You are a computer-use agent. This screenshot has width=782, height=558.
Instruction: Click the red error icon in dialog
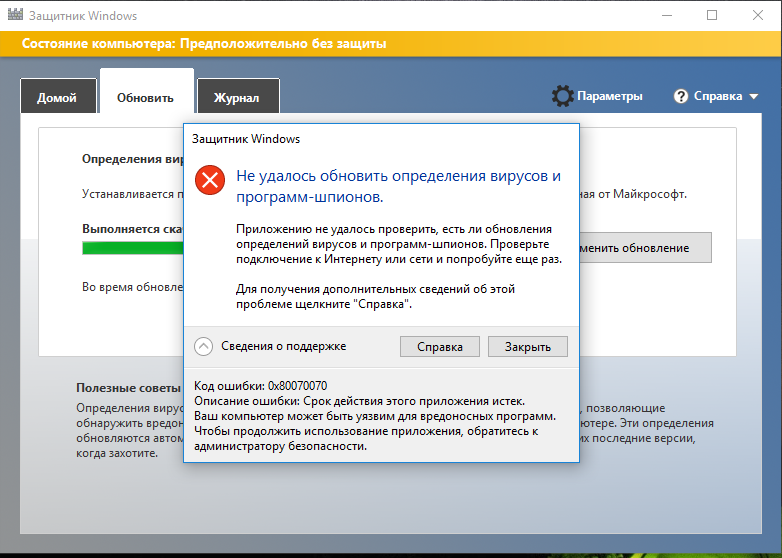[x=209, y=180]
